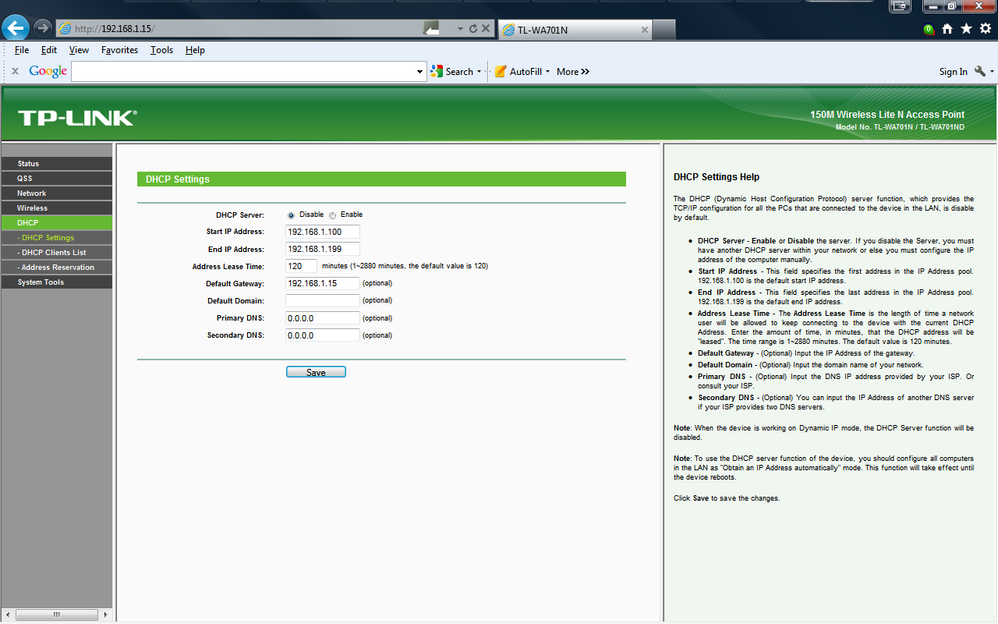
Task: Click Sign In on Google toolbar
Action: 953,71
